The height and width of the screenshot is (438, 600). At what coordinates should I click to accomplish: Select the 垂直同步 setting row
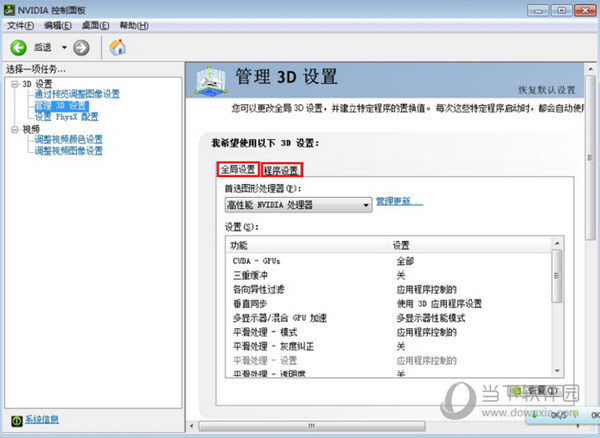pos(389,304)
